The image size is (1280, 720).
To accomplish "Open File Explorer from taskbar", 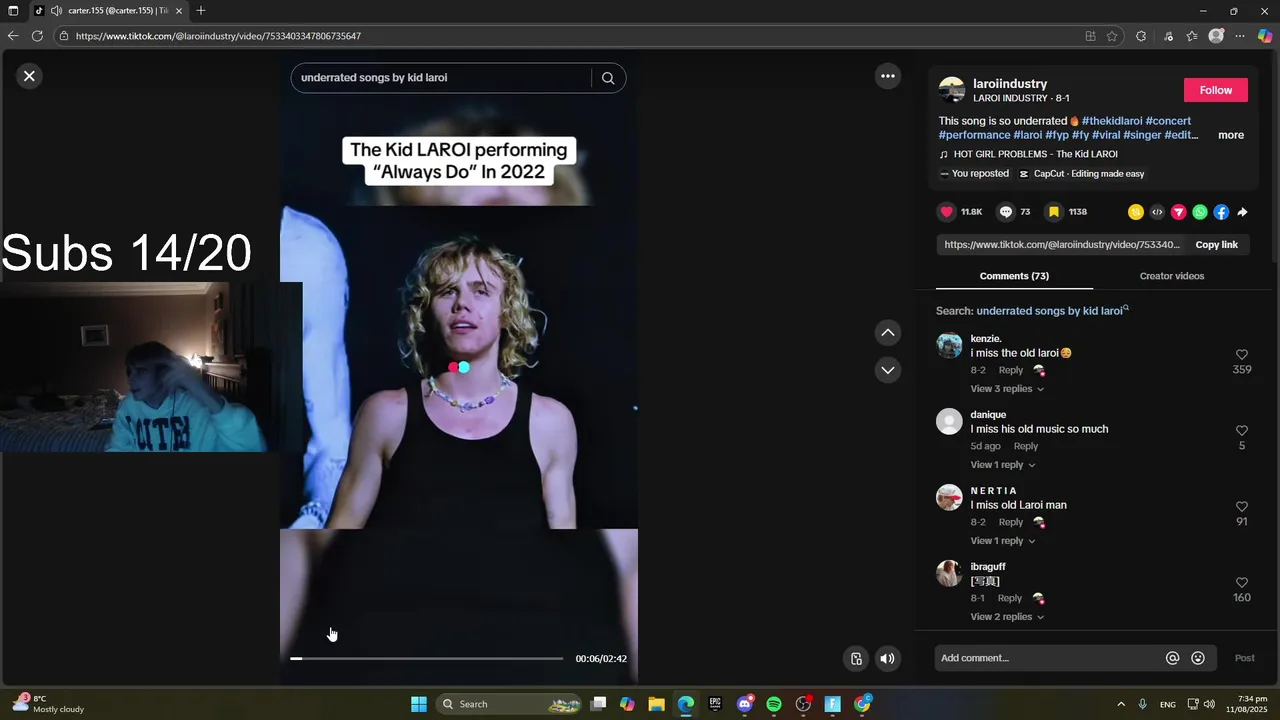I will [x=656, y=704].
